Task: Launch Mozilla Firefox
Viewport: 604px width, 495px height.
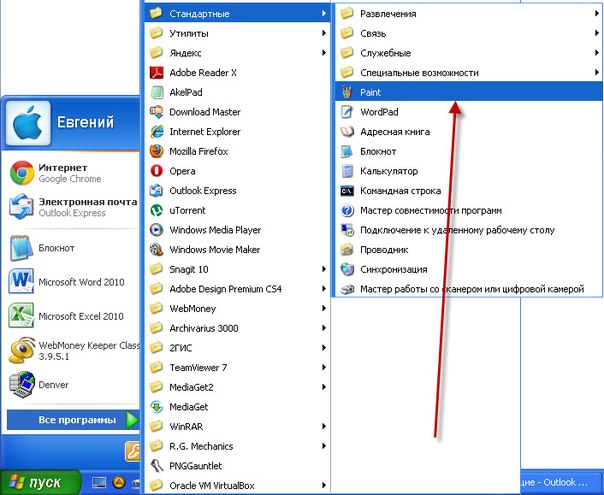Action: point(237,151)
